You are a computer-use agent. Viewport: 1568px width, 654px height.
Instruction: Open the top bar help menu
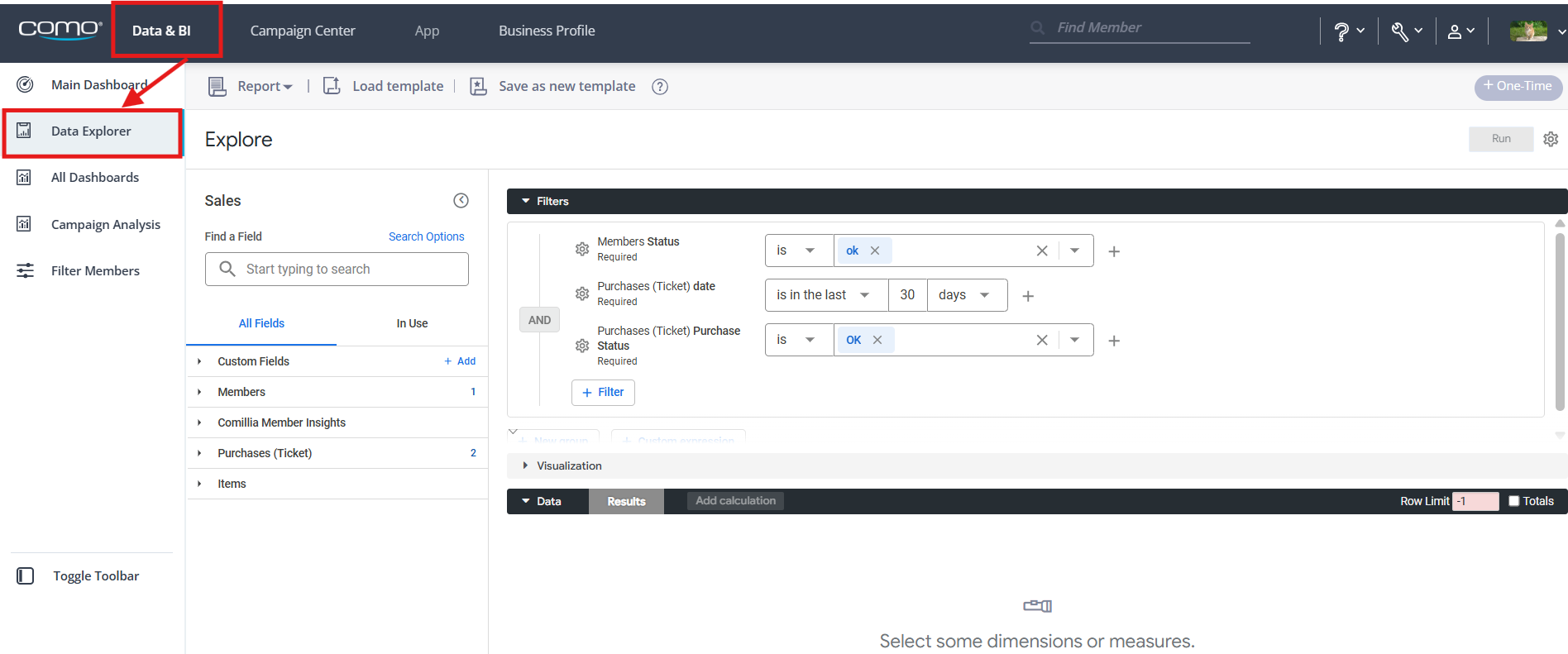click(1349, 31)
